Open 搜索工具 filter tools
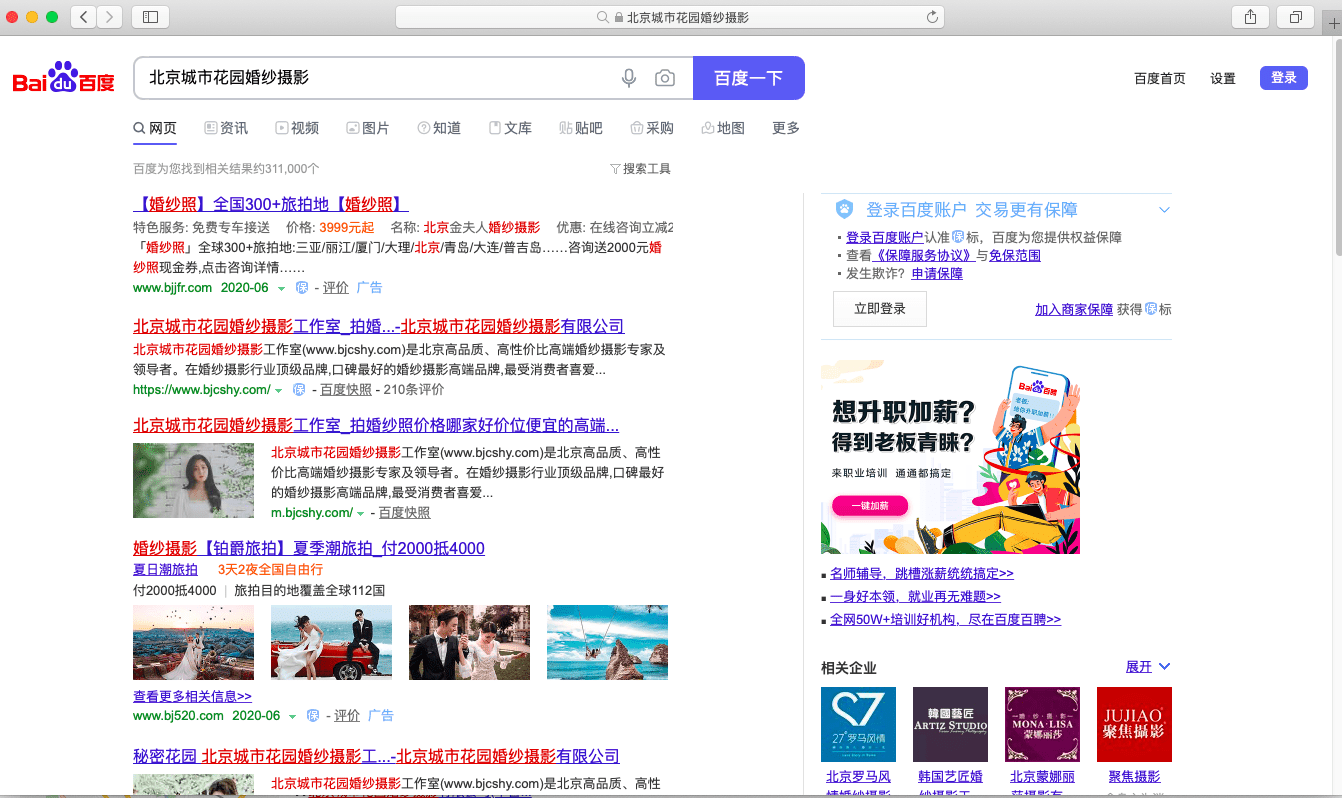 tap(640, 169)
